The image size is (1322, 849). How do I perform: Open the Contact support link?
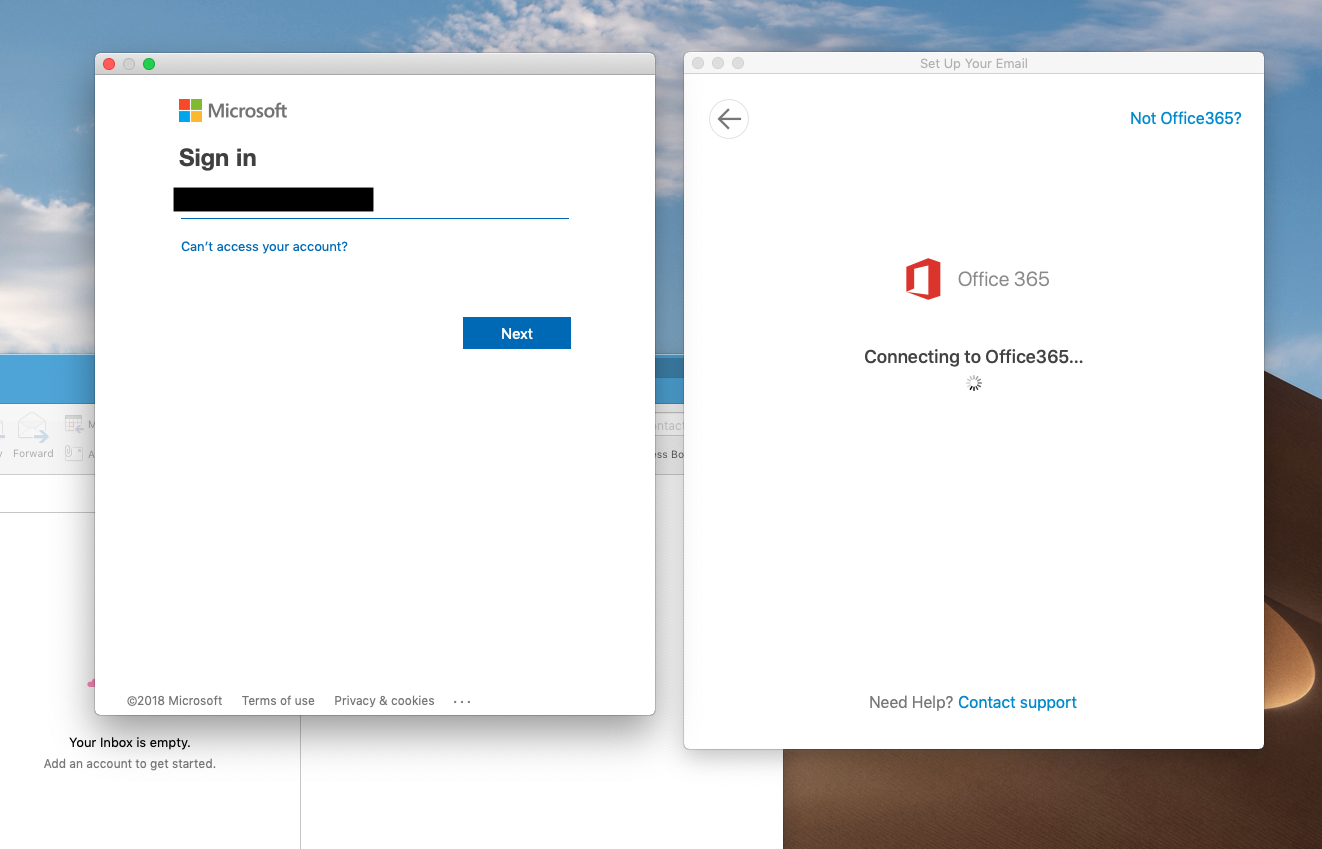[x=1017, y=702]
